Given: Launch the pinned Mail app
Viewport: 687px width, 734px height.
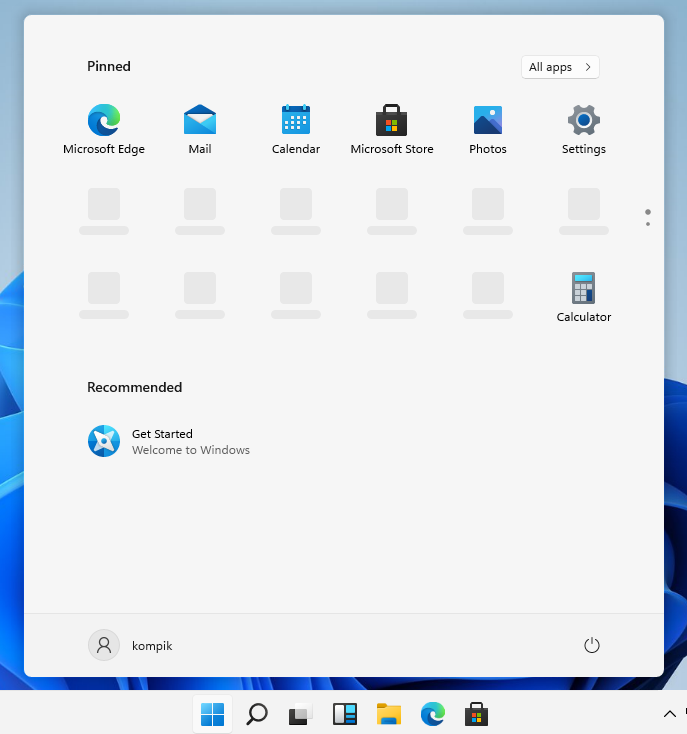Looking at the screenshot, I should [x=200, y=130].
